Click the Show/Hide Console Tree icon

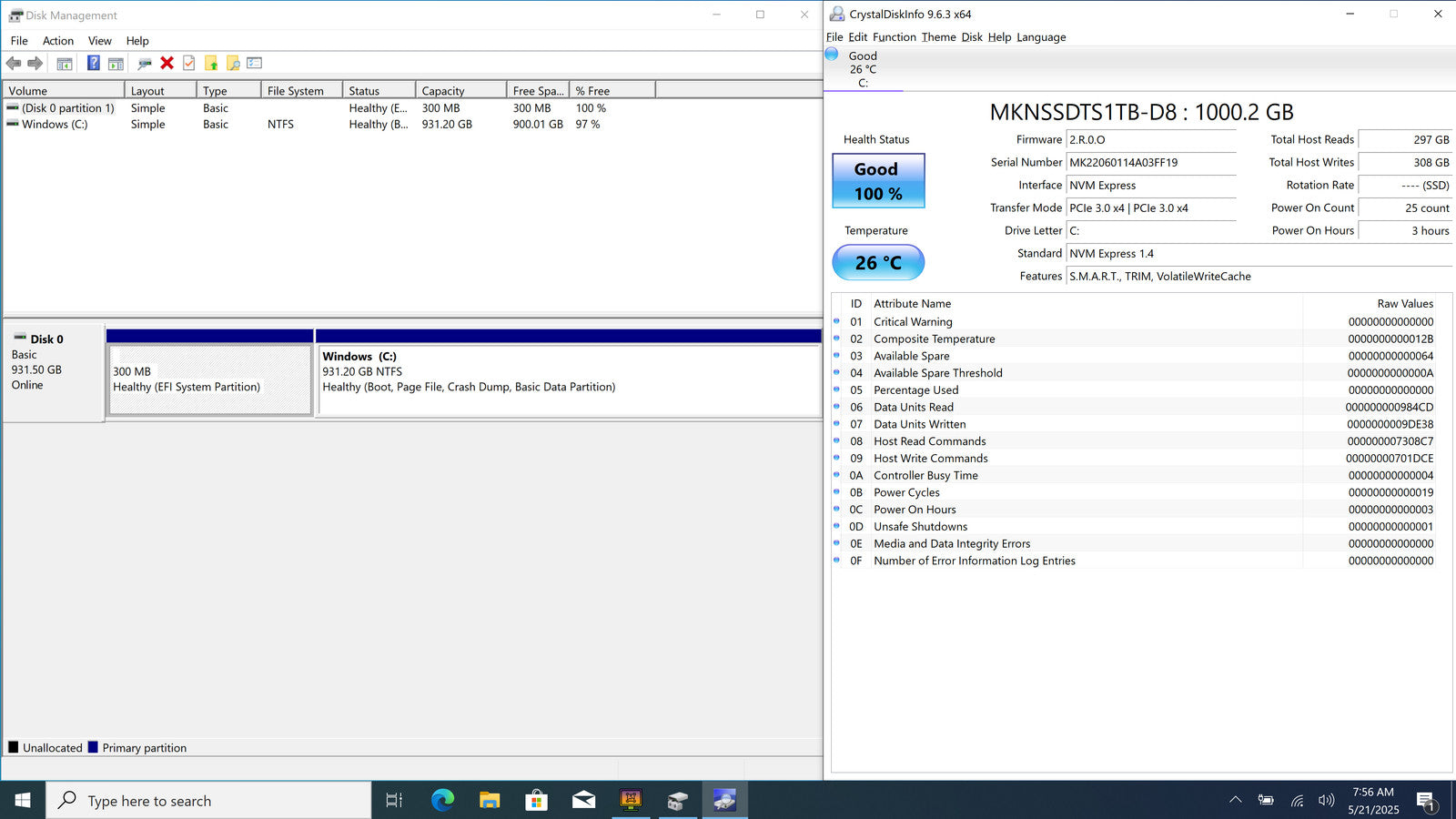65,63
